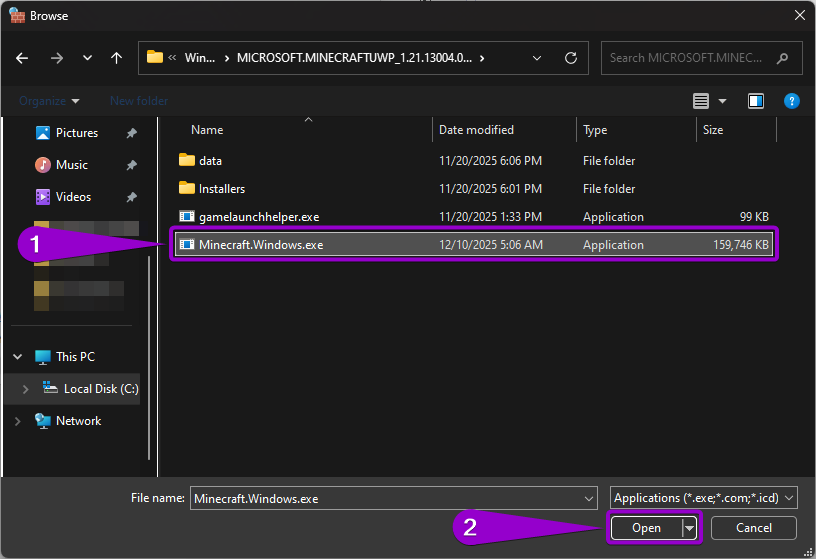Screen dimensions: 816x559
Task: Click the Forward navigation arrow
Action: 57,58
